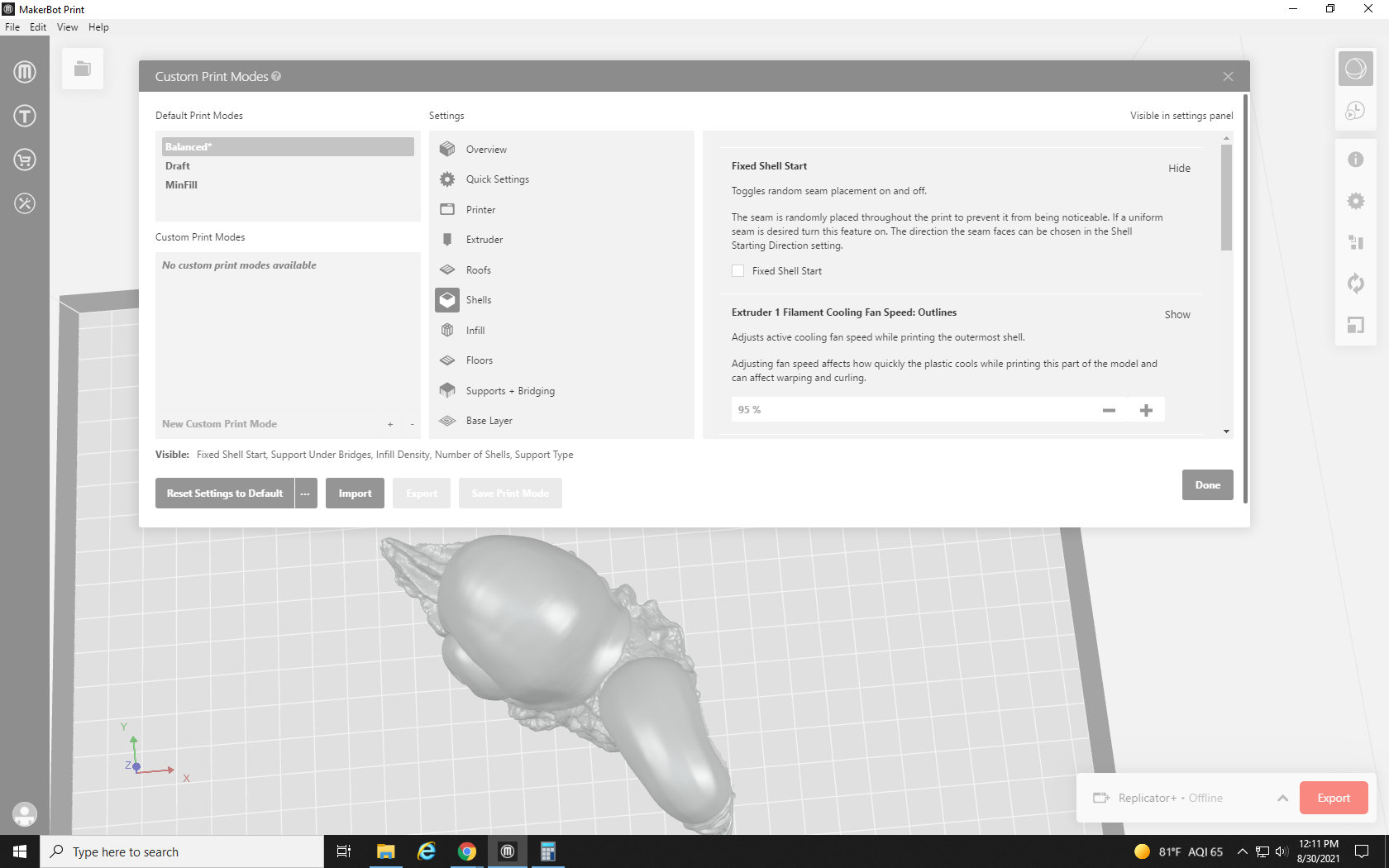
Task: Open the project folder icon
Action: pos(83,69)
